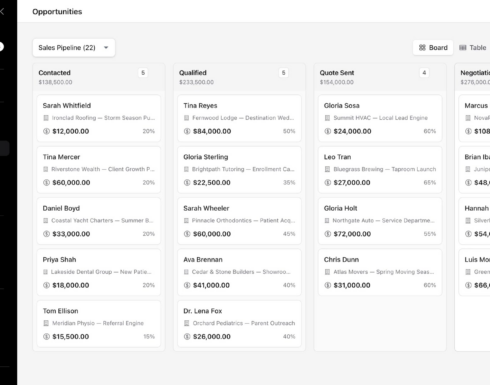This screenshot has height=385, width=490.
Task: Click Bluegrass Brewing — Taproom Launch text
Action: [385, 169]
